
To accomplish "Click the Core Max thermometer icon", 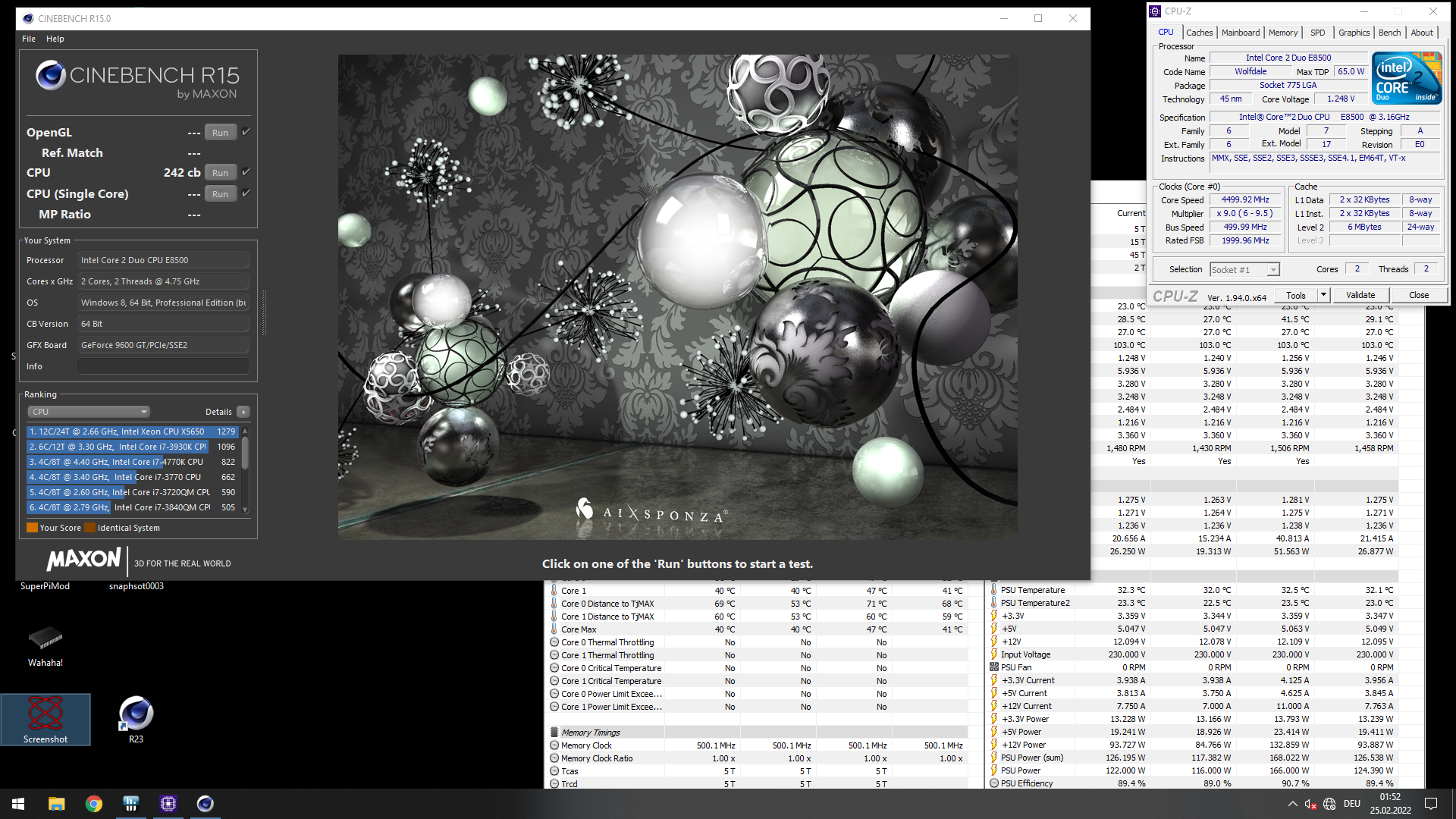I will [554, 629].
